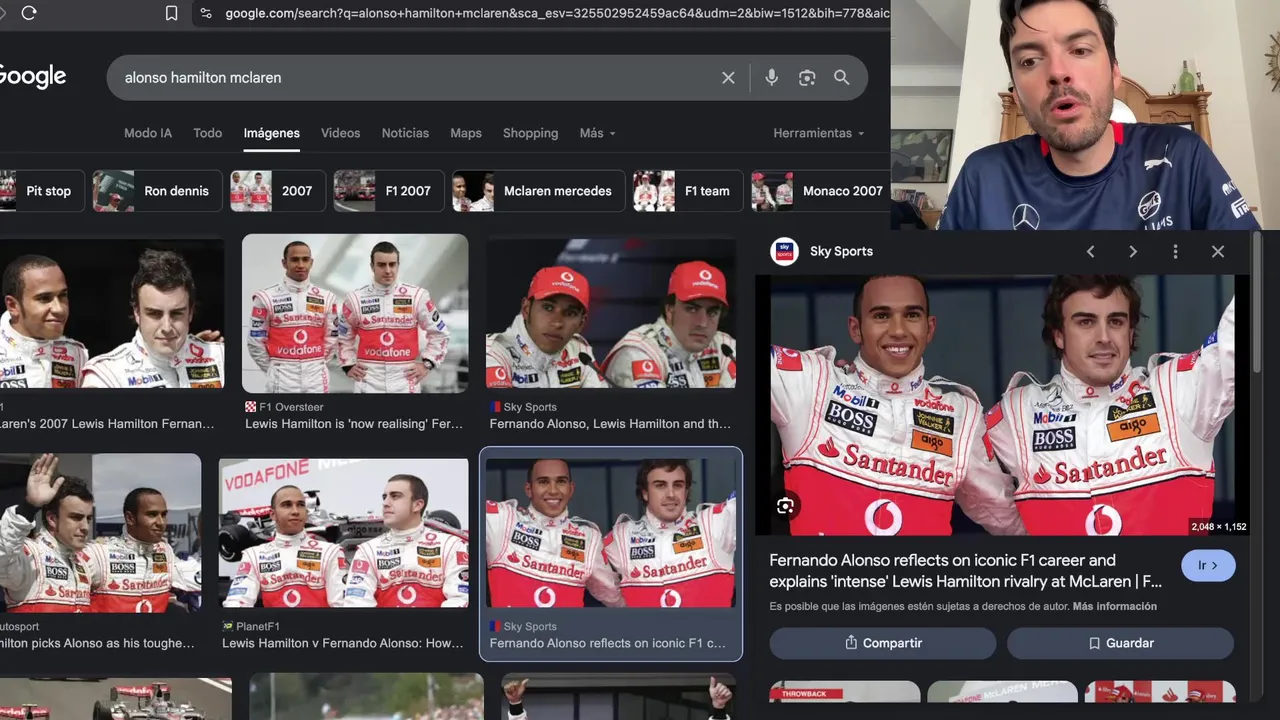Open Autosport toughest rival thumbnail
The image size is (1280, 720).
[100, 533]
